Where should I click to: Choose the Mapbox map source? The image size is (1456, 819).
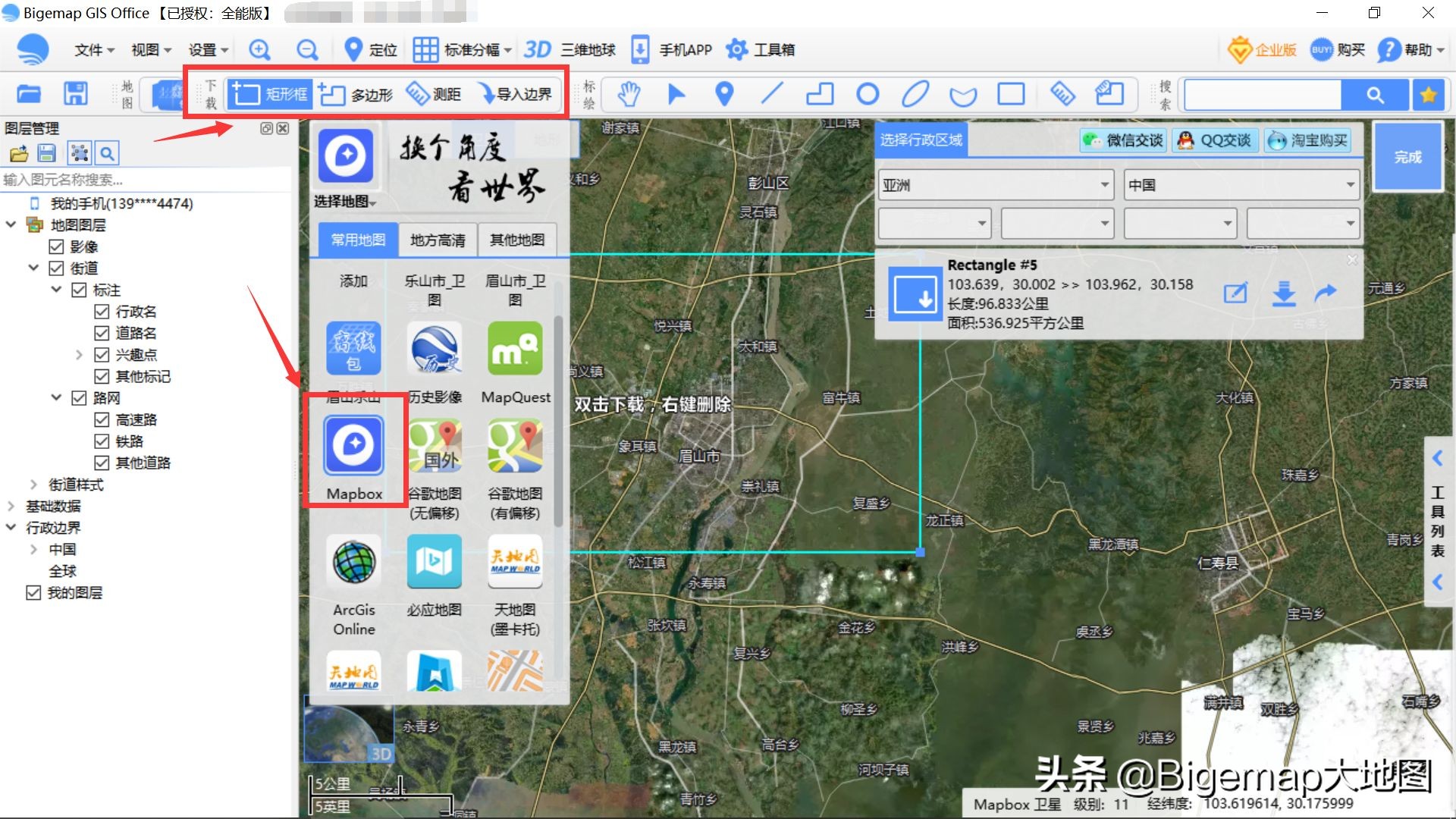coord(354,458)
